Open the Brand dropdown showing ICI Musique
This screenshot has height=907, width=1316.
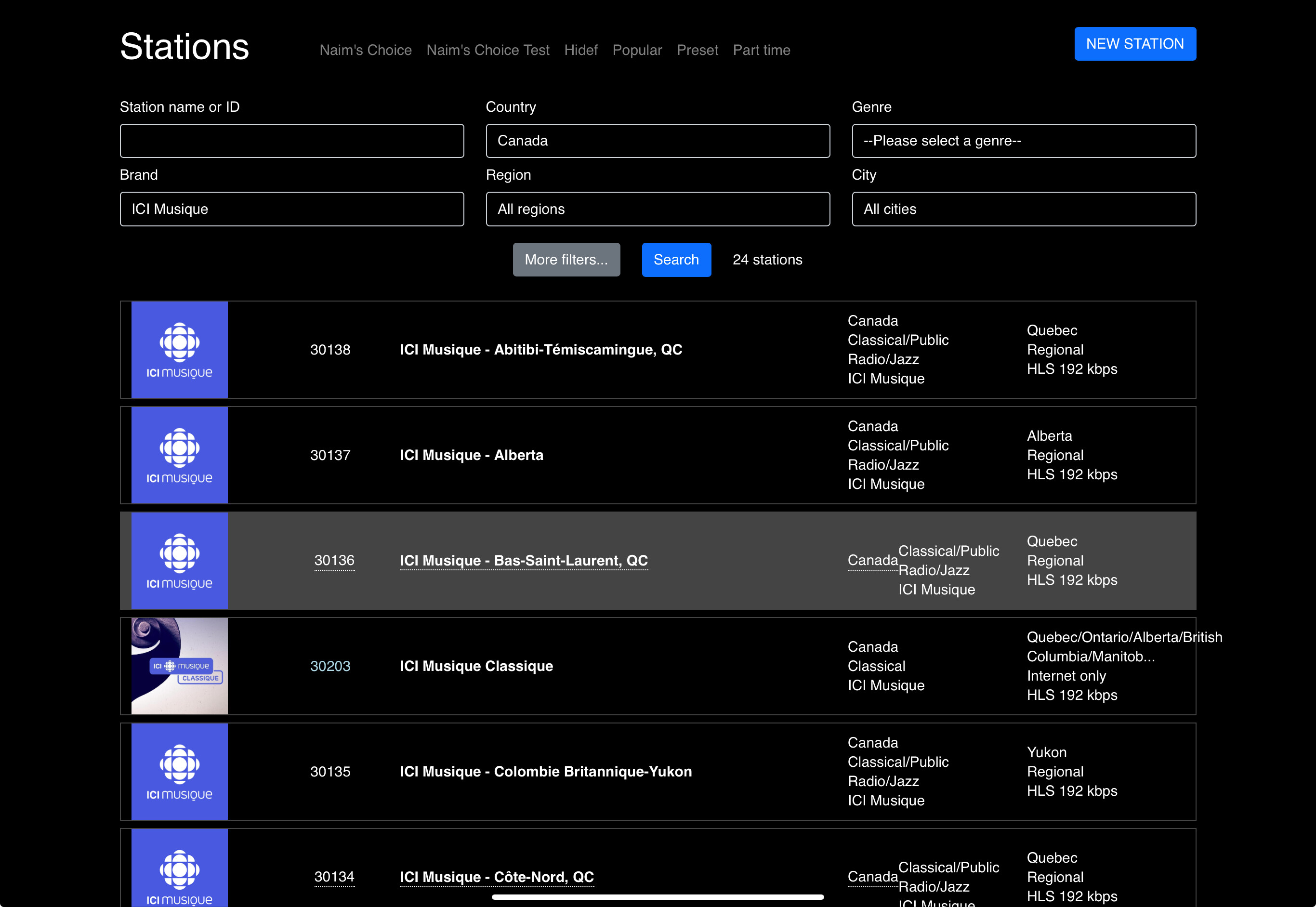coord(291,209)
